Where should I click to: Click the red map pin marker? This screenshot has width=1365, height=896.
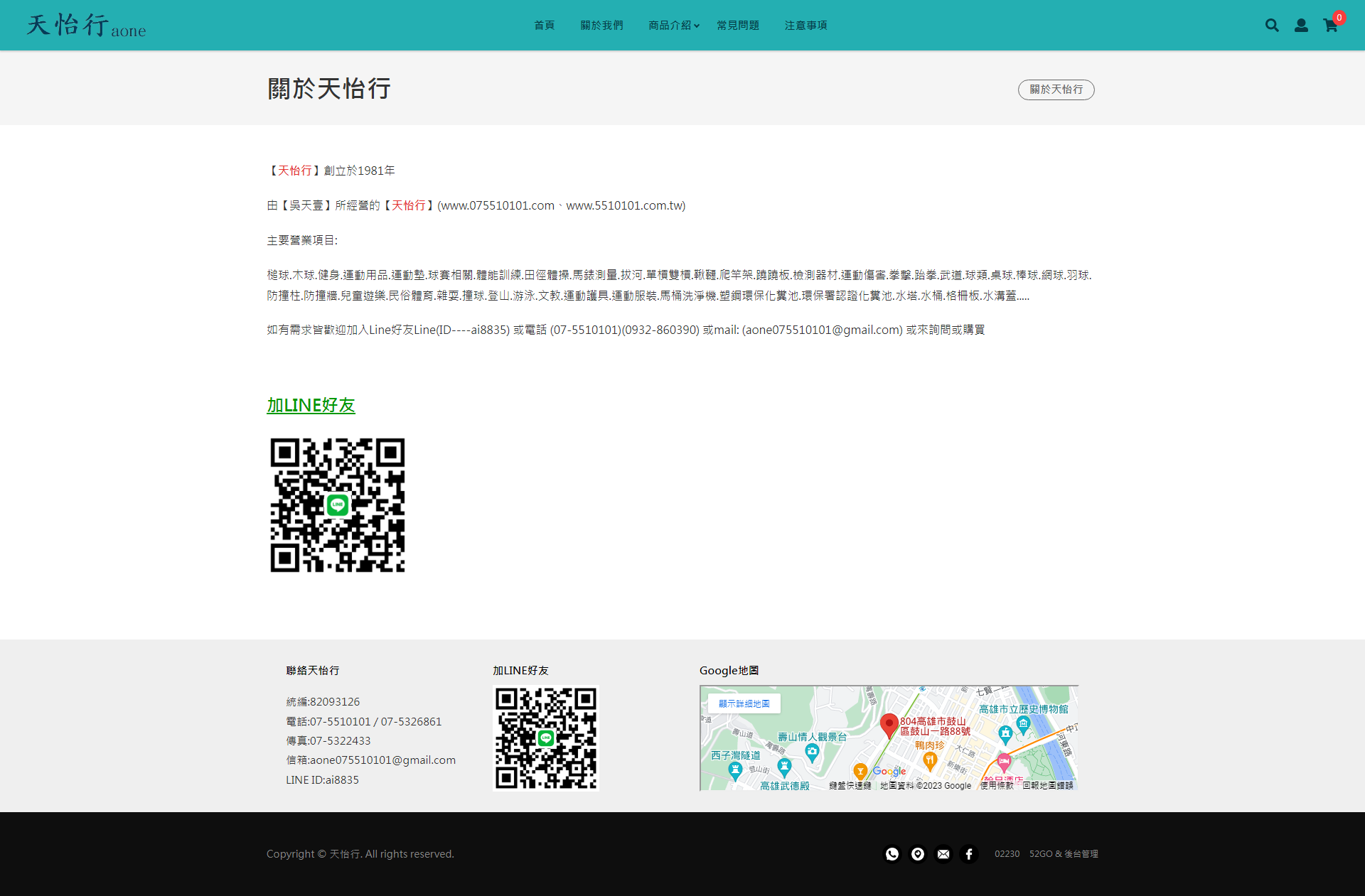point(889,726)
